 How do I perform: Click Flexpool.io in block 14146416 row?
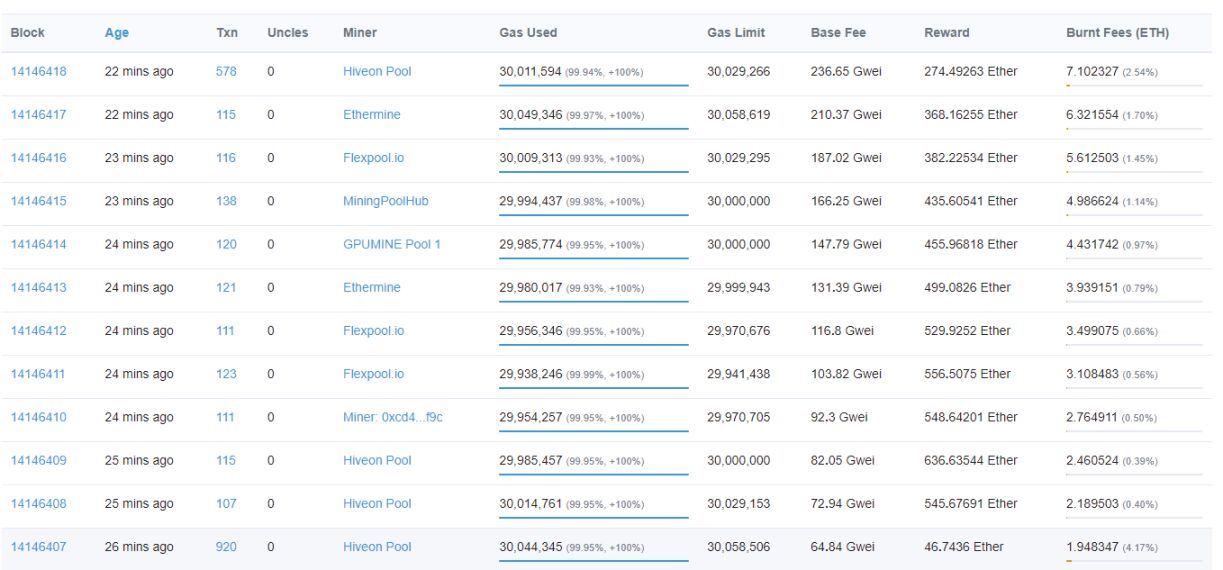click(373, 158)
